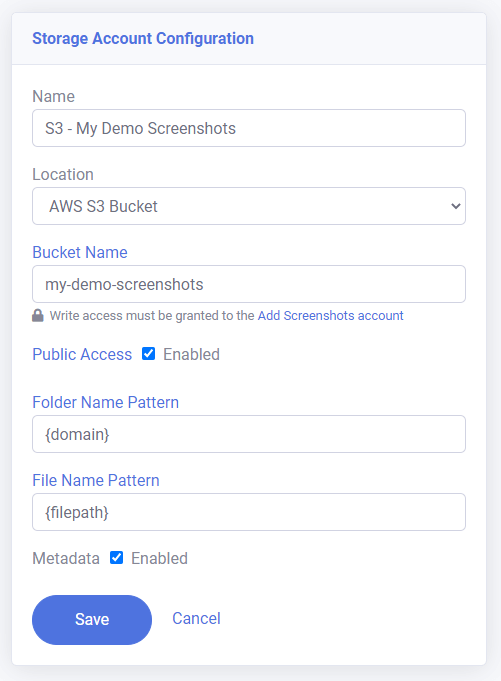Click the Public Access label link
The width and height of the screenshot is (501, 681).
[x=82, y=354]
